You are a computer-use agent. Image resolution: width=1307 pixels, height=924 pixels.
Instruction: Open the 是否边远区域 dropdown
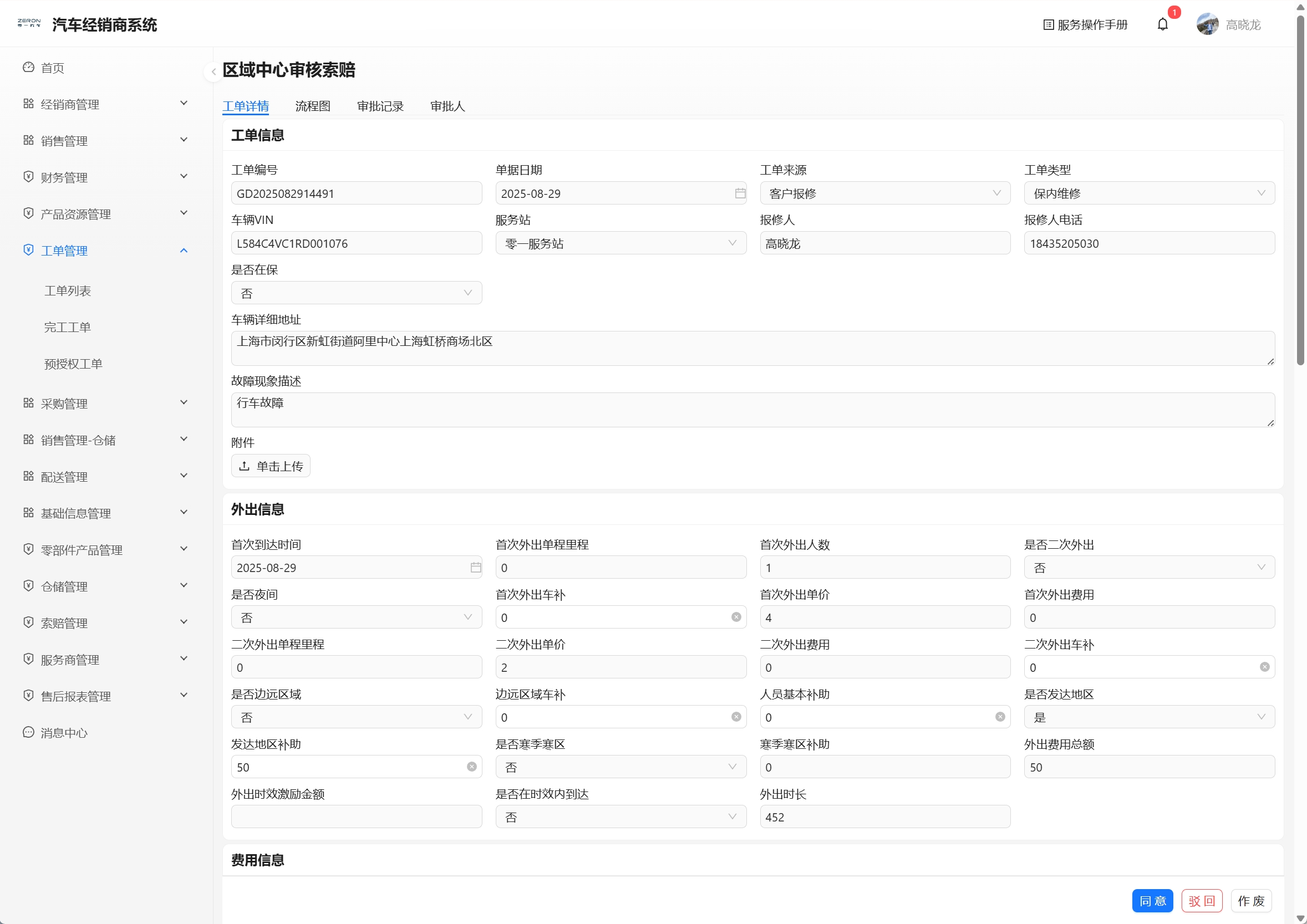point(357,717)
